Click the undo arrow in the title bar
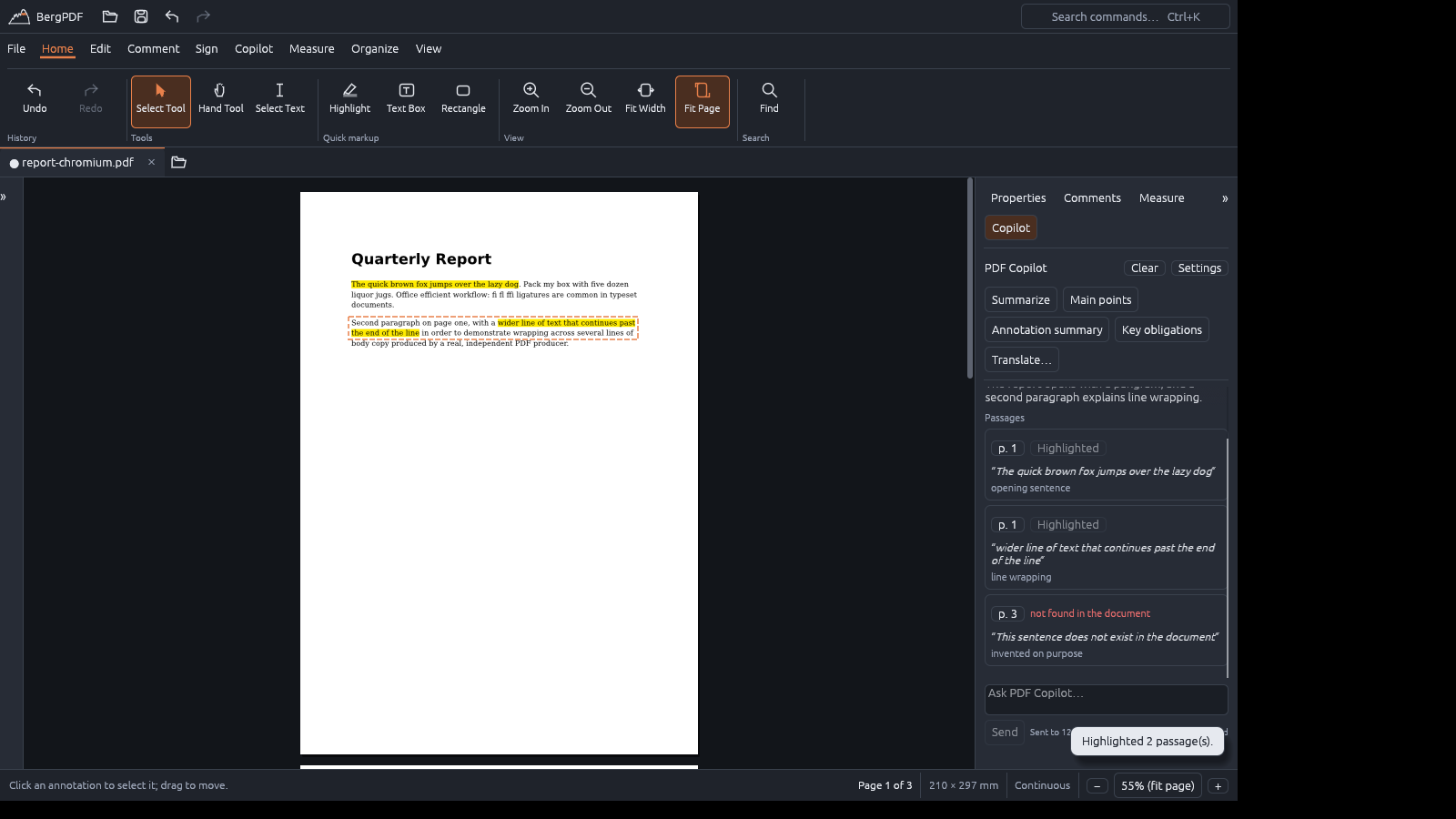 click(x=172, y=16)
